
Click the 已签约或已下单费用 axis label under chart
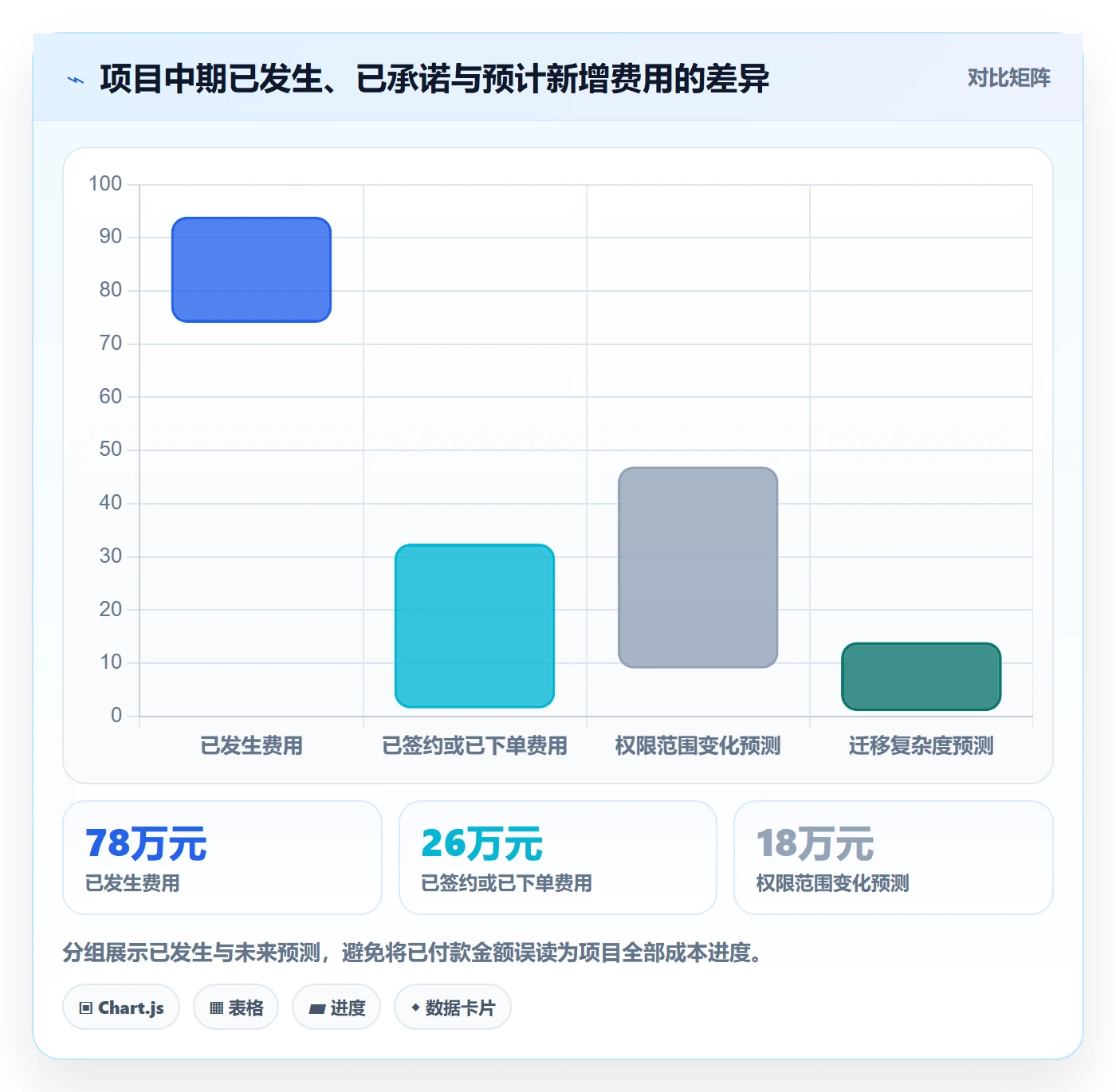(x=474, y=746)
